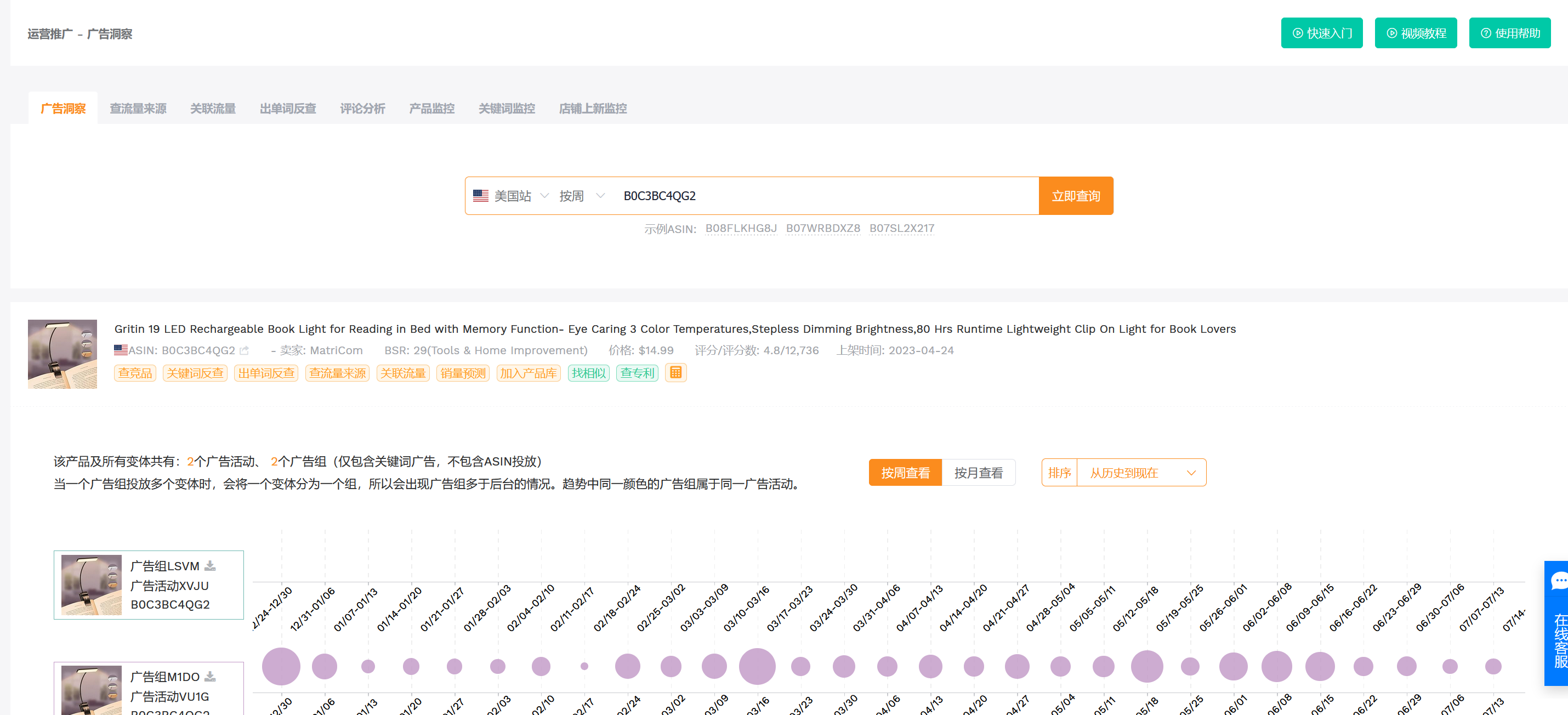
Task: Switch to the 广告洞察 tab
Action: pyautogui.click(x=63, y=109)
